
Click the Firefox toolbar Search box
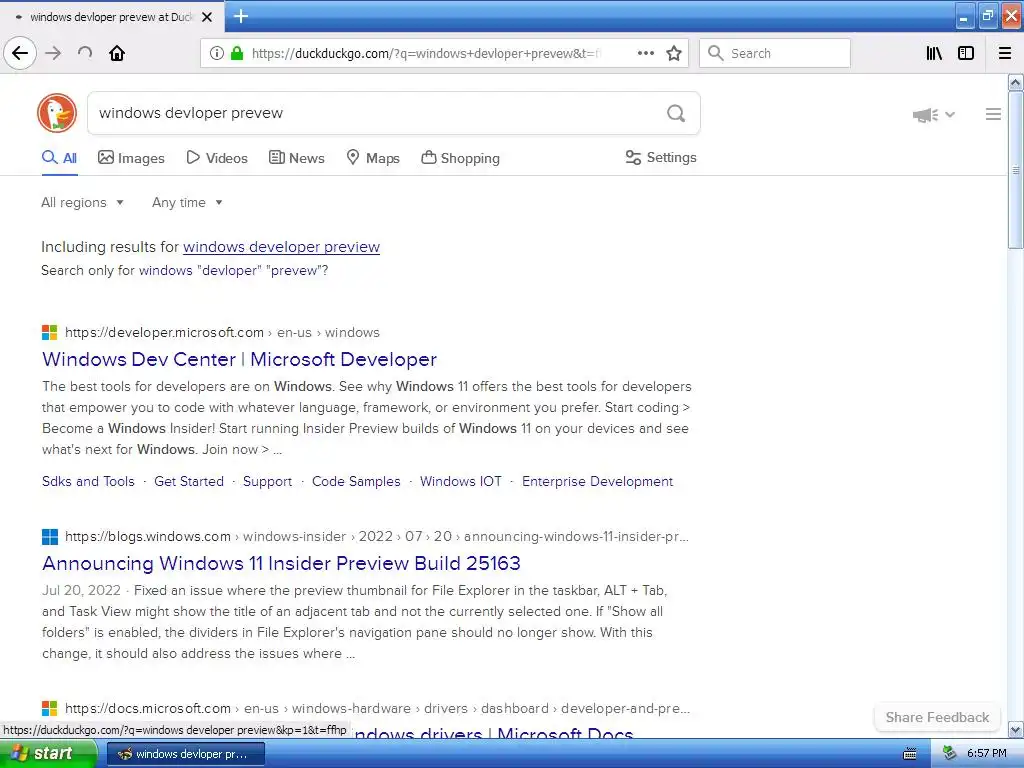tap(775, 53)
